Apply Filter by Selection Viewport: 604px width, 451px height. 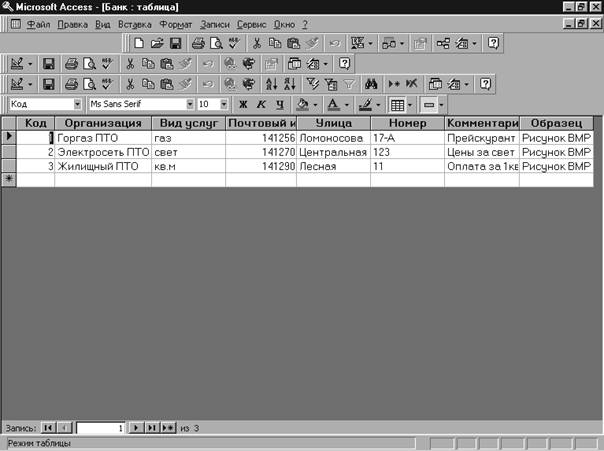pyautogui.click(x=313, y=84)
